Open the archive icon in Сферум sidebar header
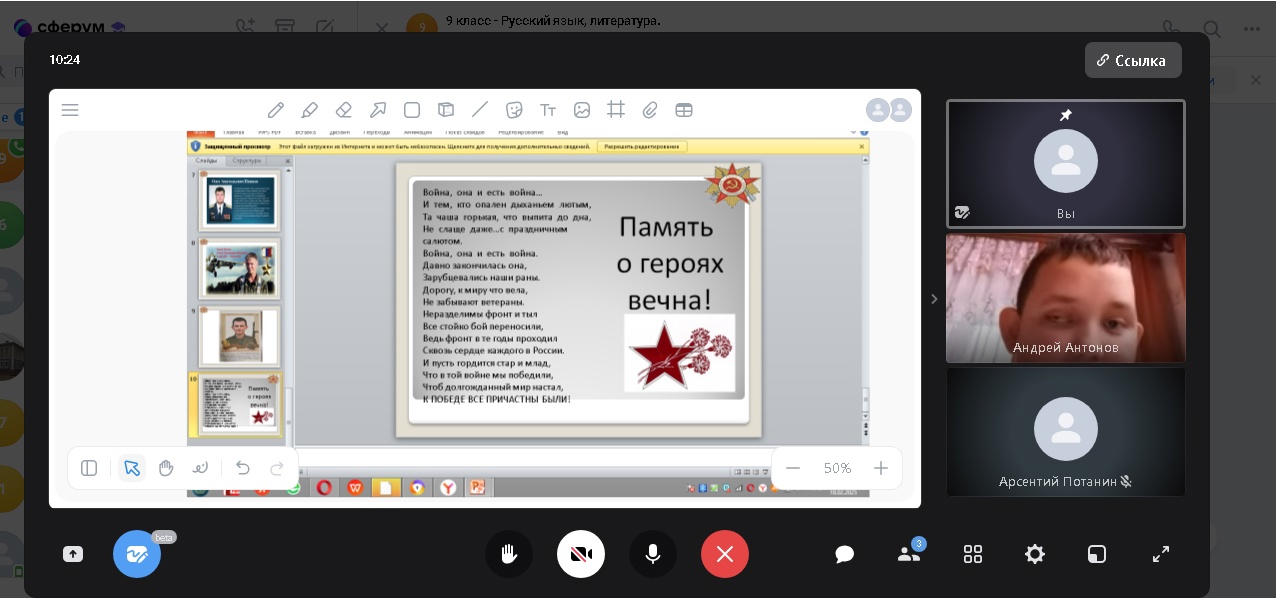Screen dimensions: 1276x598 pyautogui.click(x=285, y=28)
